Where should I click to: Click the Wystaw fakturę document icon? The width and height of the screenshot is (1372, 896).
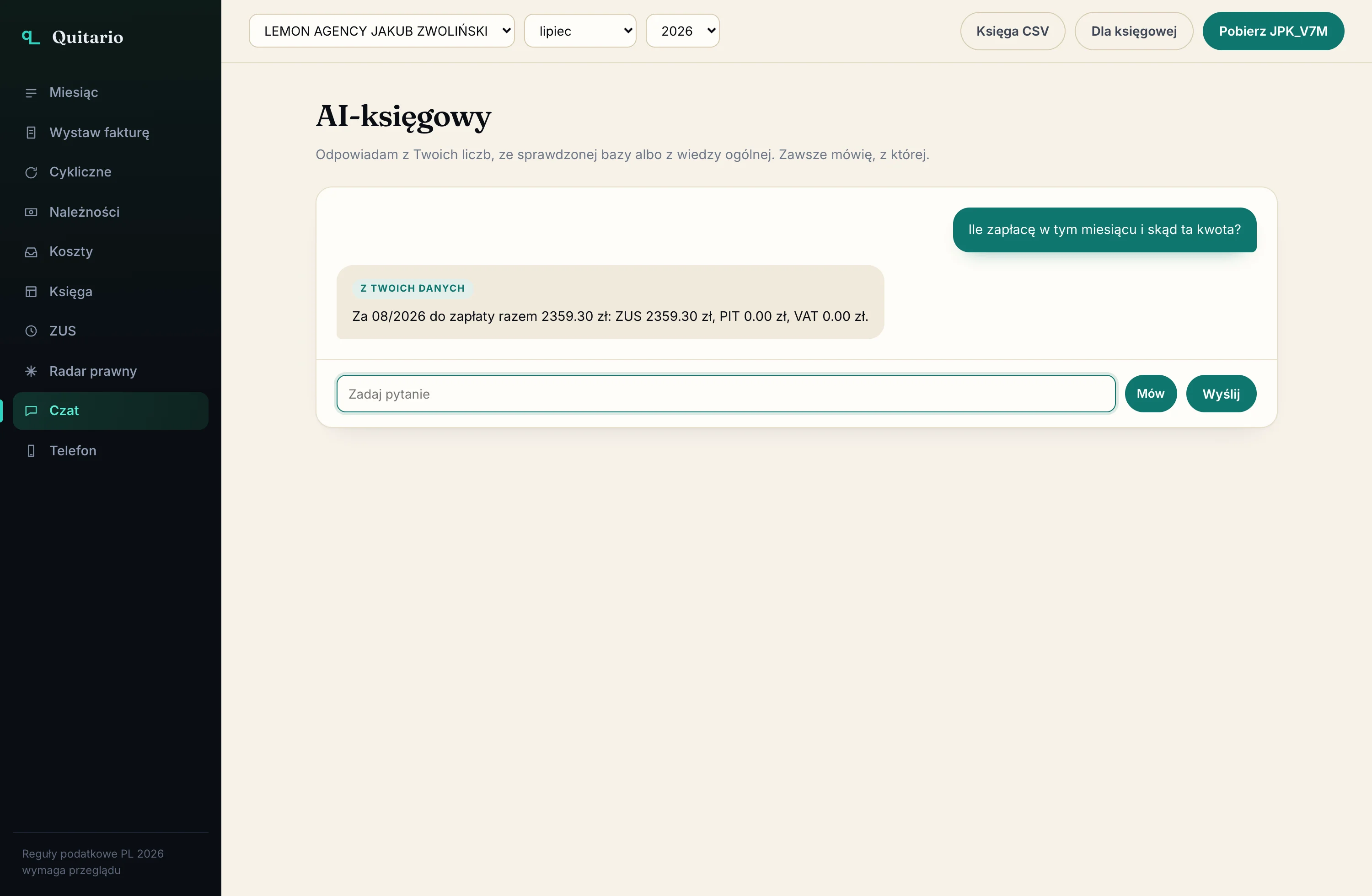(x=31, y=133)
